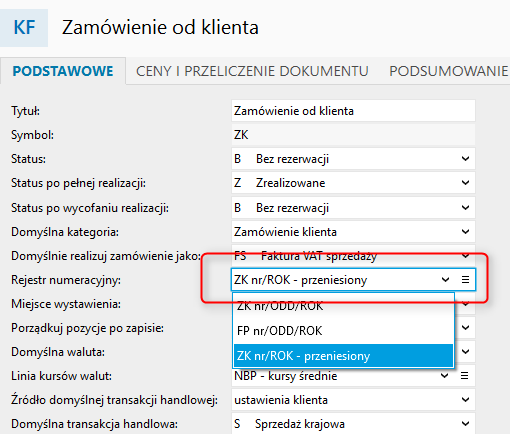Expand the Status dropdown arrow
The image size is (510, 434).
465,159
